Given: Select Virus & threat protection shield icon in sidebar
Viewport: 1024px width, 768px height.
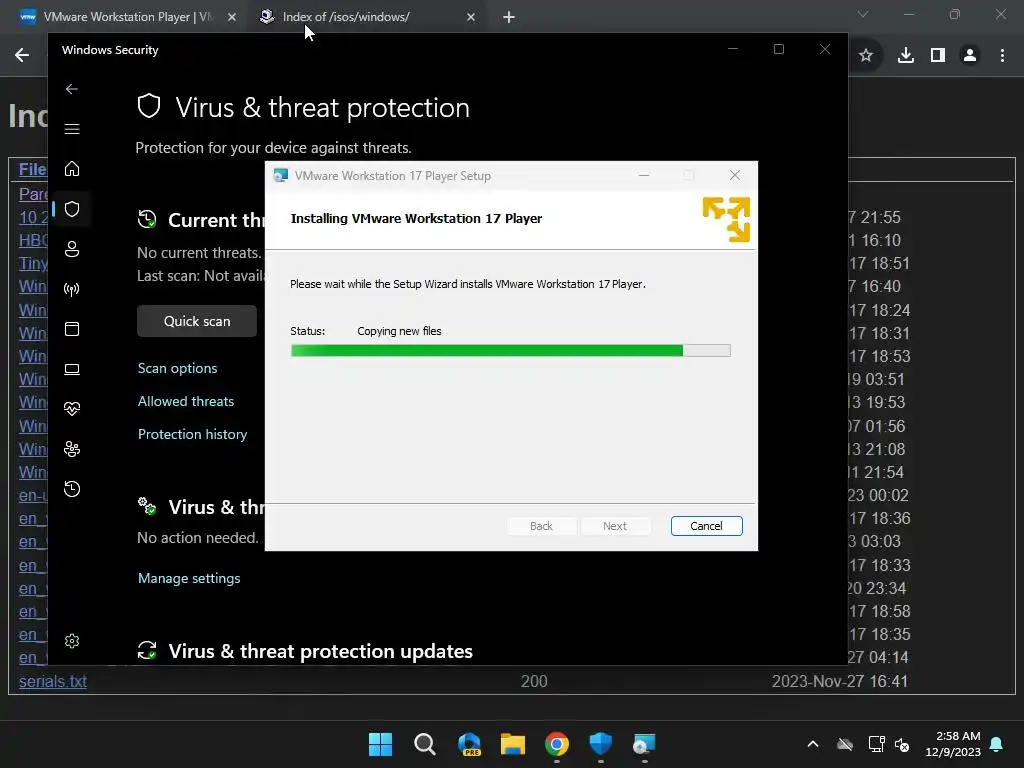Looking at the screenshot, I should tap(72, 209).
